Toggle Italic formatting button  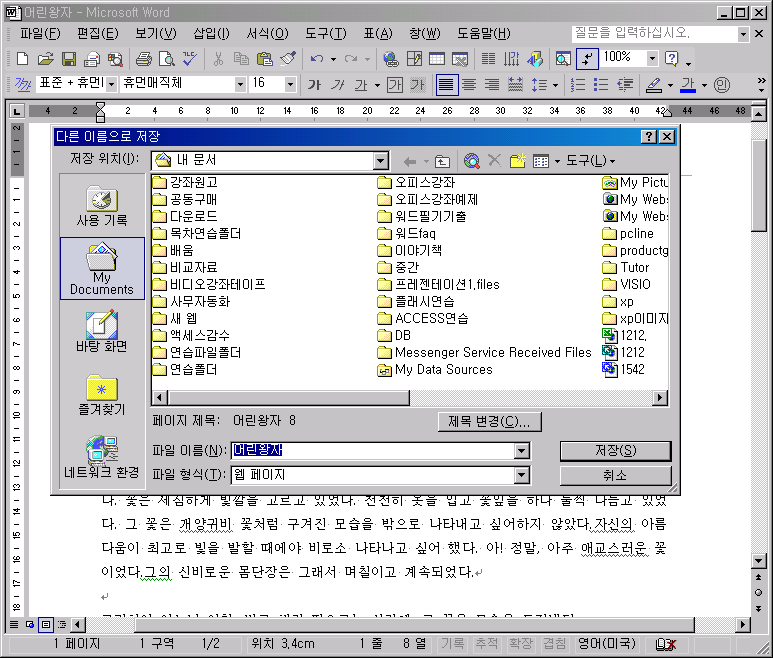pyautogui.click(x=337, y=85)
